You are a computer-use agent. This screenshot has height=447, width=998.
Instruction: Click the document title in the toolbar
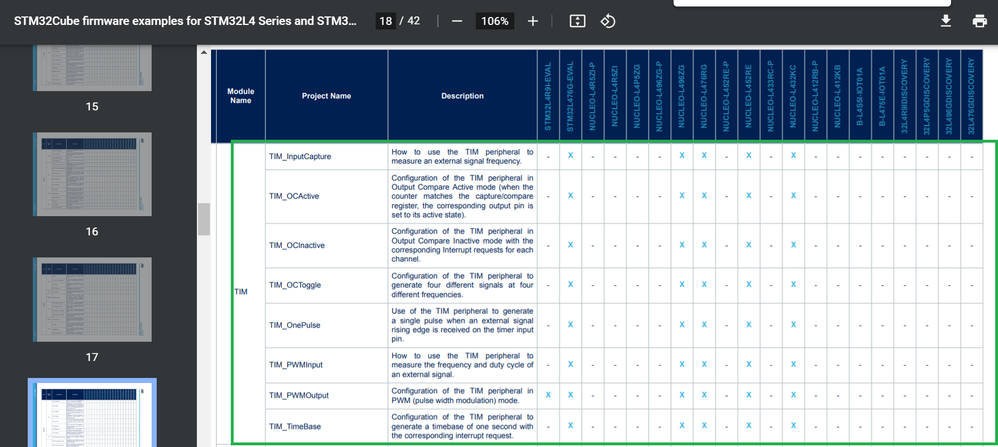(185, 21)
